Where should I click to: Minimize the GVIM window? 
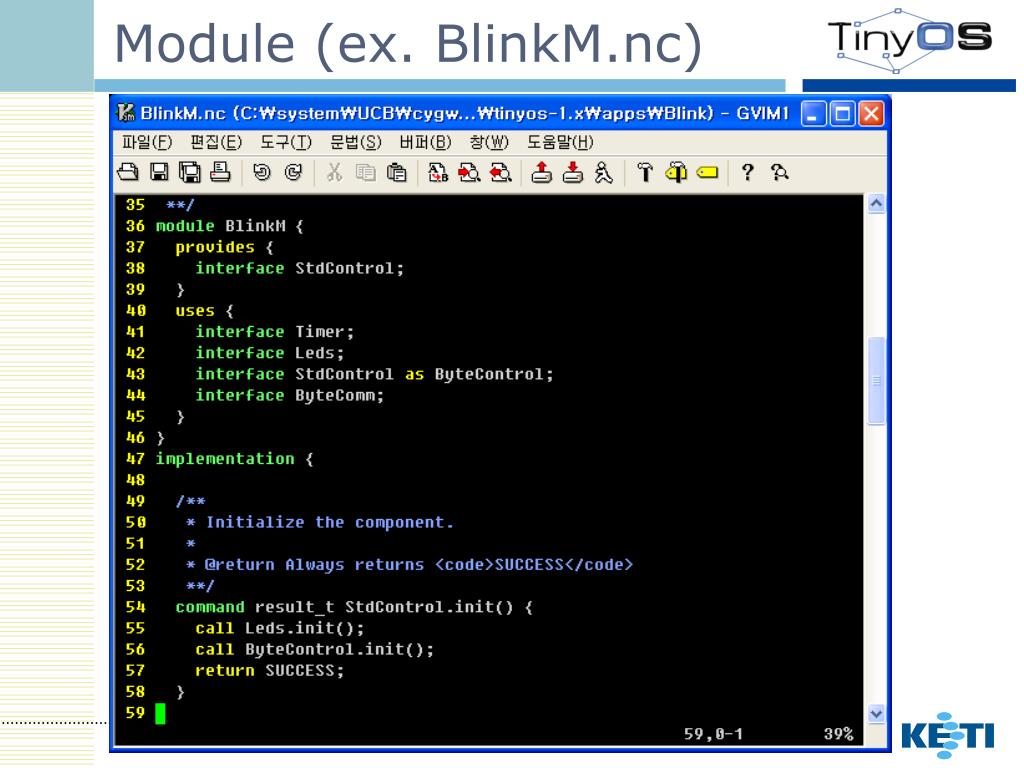pos(813,114)
